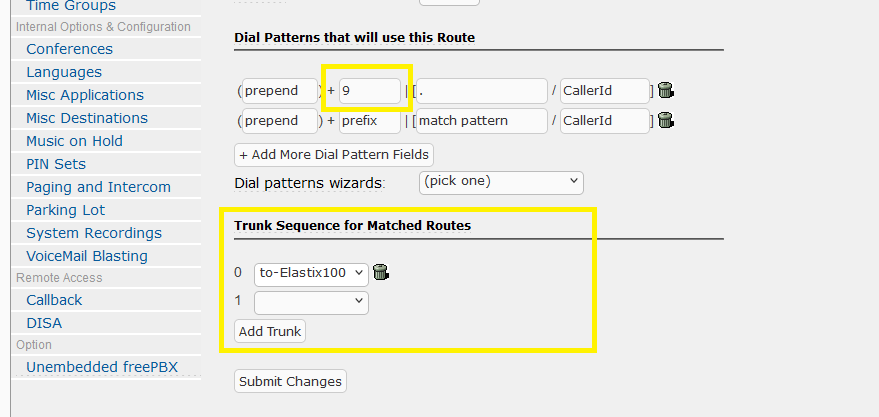The height and width of the screenshot is (417, 879).
Task: Click the empty match pattern field
Action: [x=481, y=121]
